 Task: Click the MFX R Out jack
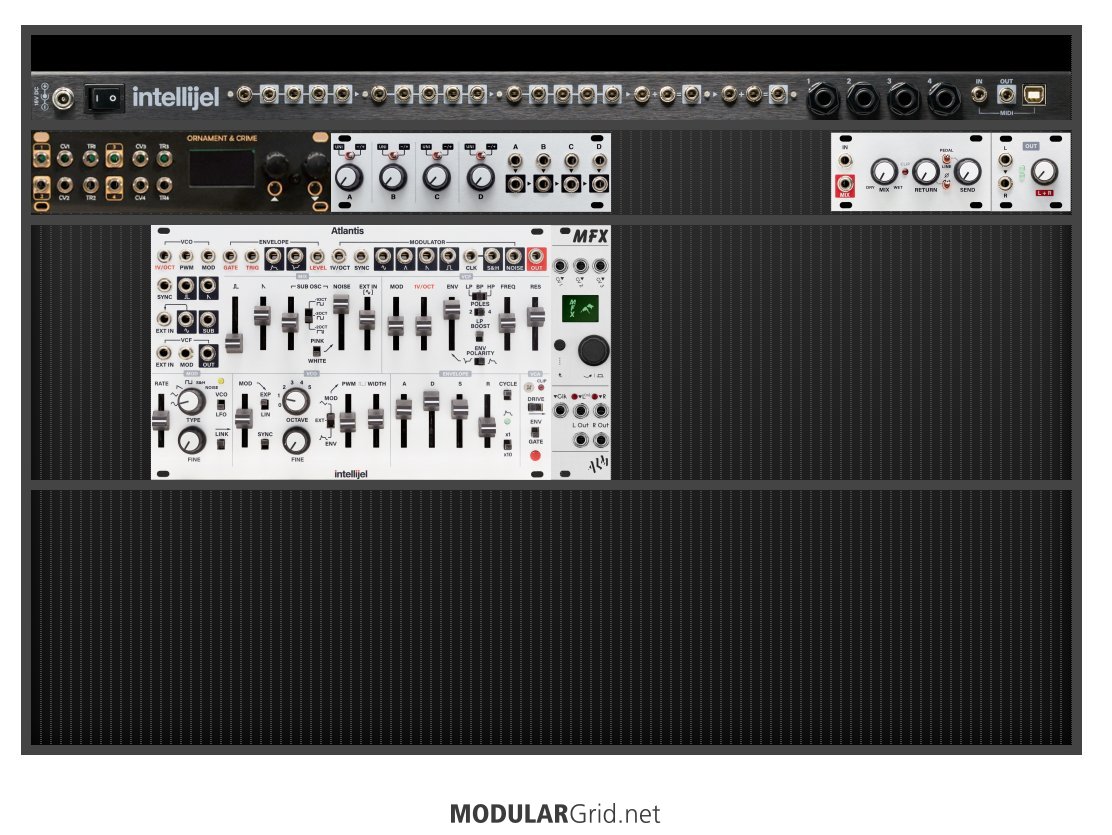click(x=601, y=440)
